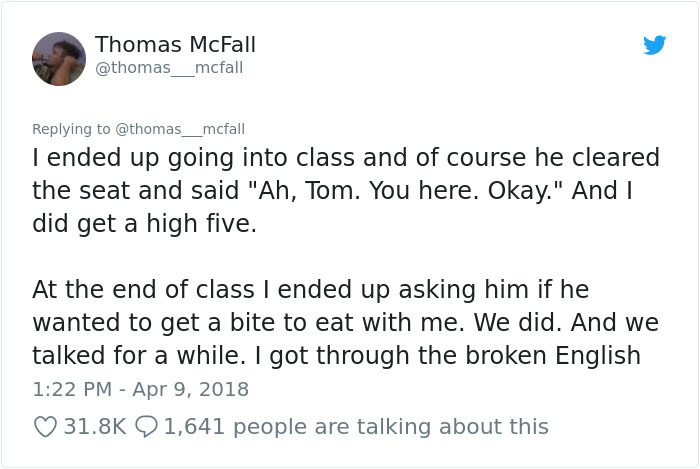The height and width of the screenshot is (469, 700).
Task: Follow the Replying to @thomas___mcfall link
Action: click(x=180, y=129)
